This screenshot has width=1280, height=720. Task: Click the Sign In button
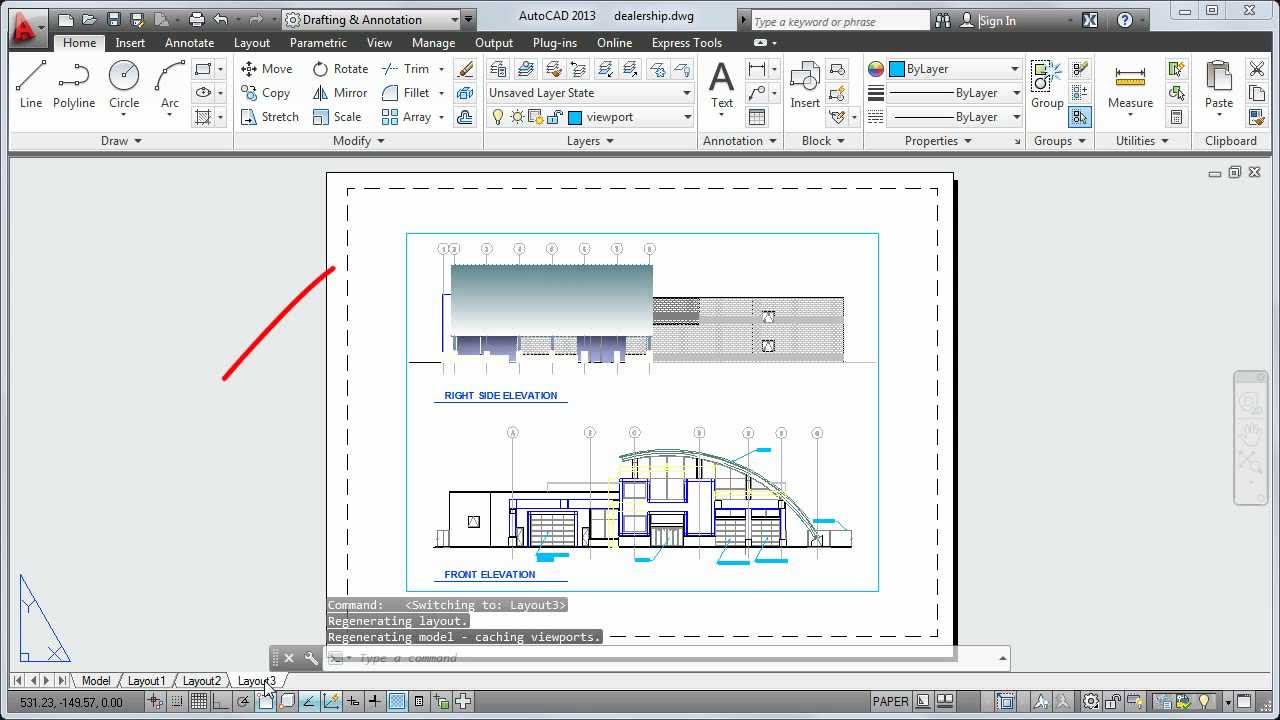pyautogui.click(x=996, y=21)
